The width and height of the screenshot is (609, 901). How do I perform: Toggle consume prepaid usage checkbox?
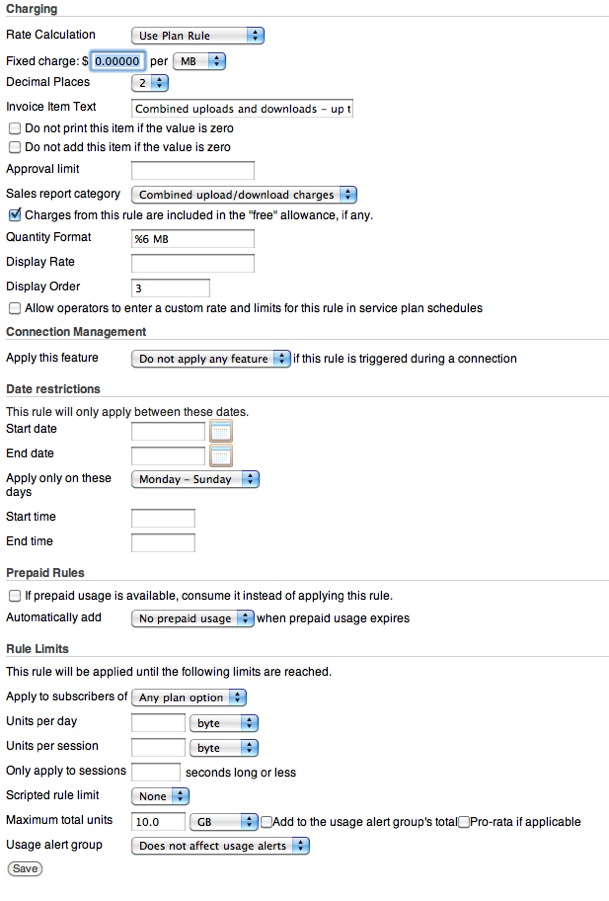[14, 596]
